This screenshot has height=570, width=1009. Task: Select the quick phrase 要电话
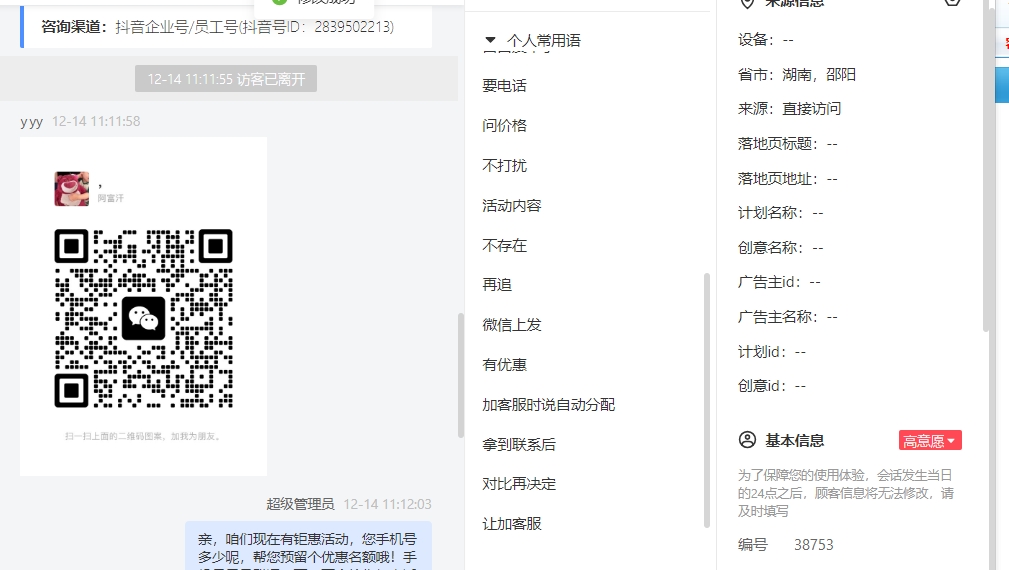(x=504, y=86)
